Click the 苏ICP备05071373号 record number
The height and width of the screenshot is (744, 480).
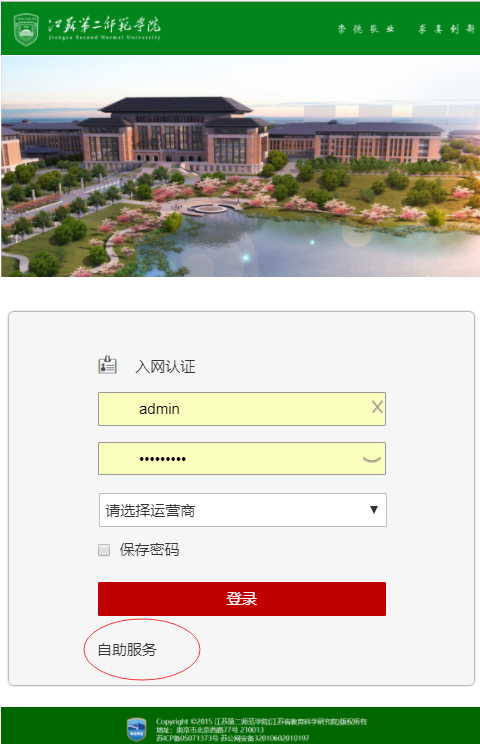187,738
